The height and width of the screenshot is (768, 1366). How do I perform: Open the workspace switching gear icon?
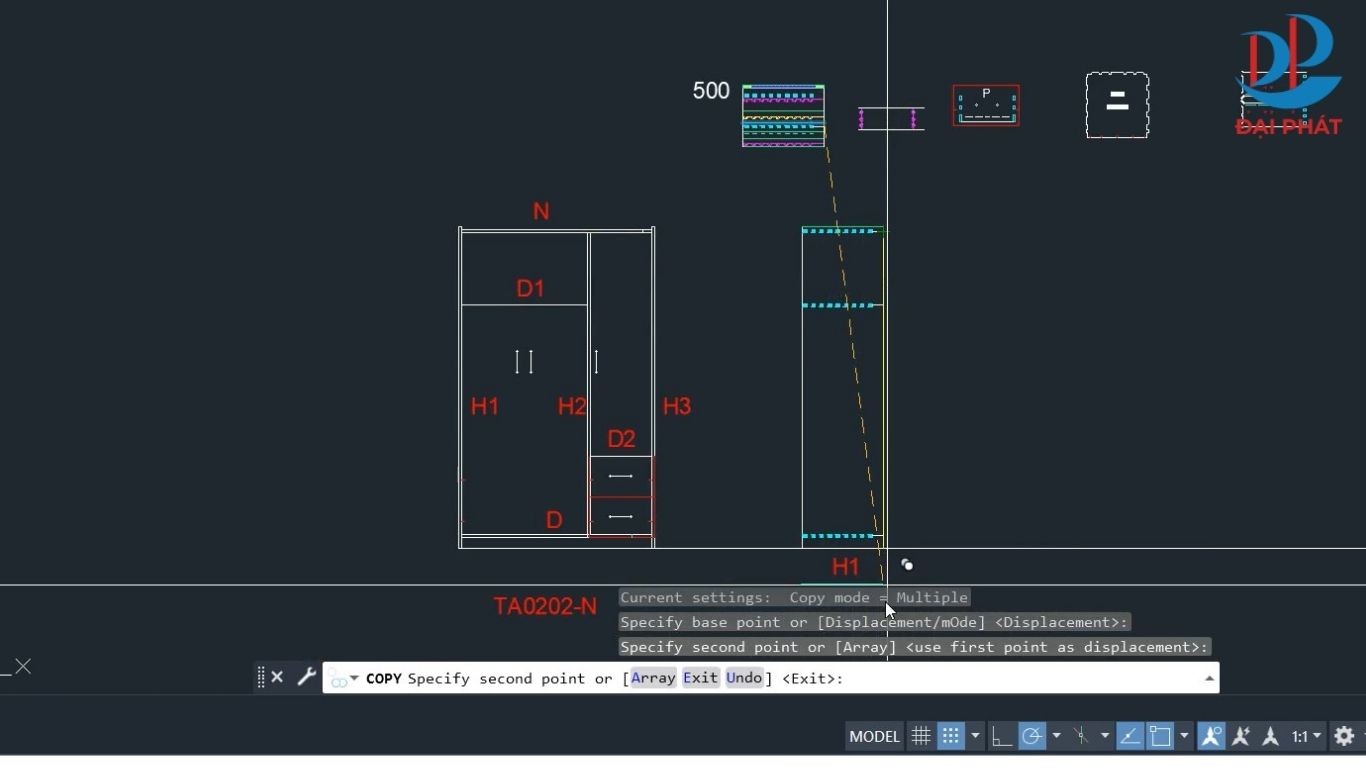1344,736
